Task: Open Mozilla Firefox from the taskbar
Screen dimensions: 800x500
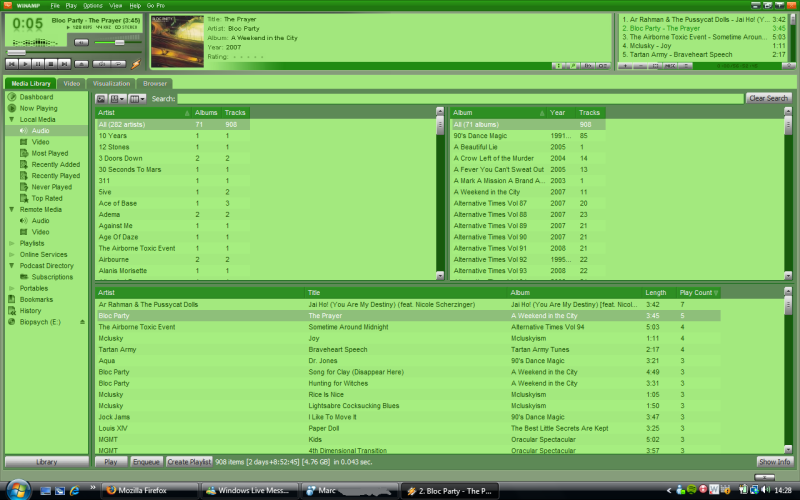Action: [149, 491]
